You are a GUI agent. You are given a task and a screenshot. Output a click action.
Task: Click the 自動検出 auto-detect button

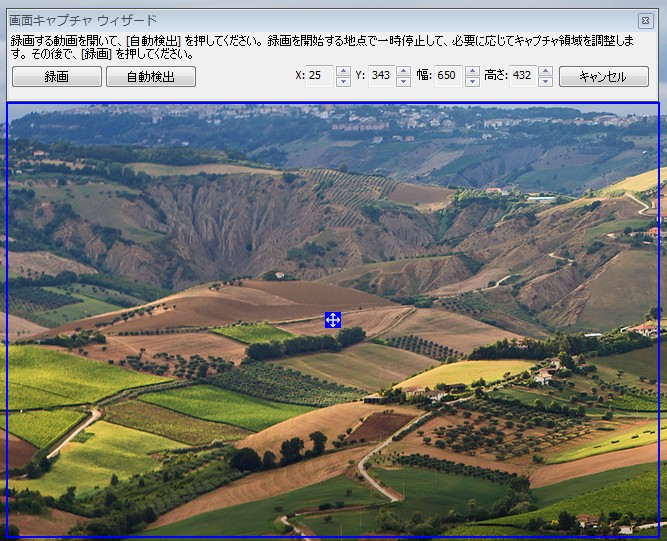tap(151, 77)
